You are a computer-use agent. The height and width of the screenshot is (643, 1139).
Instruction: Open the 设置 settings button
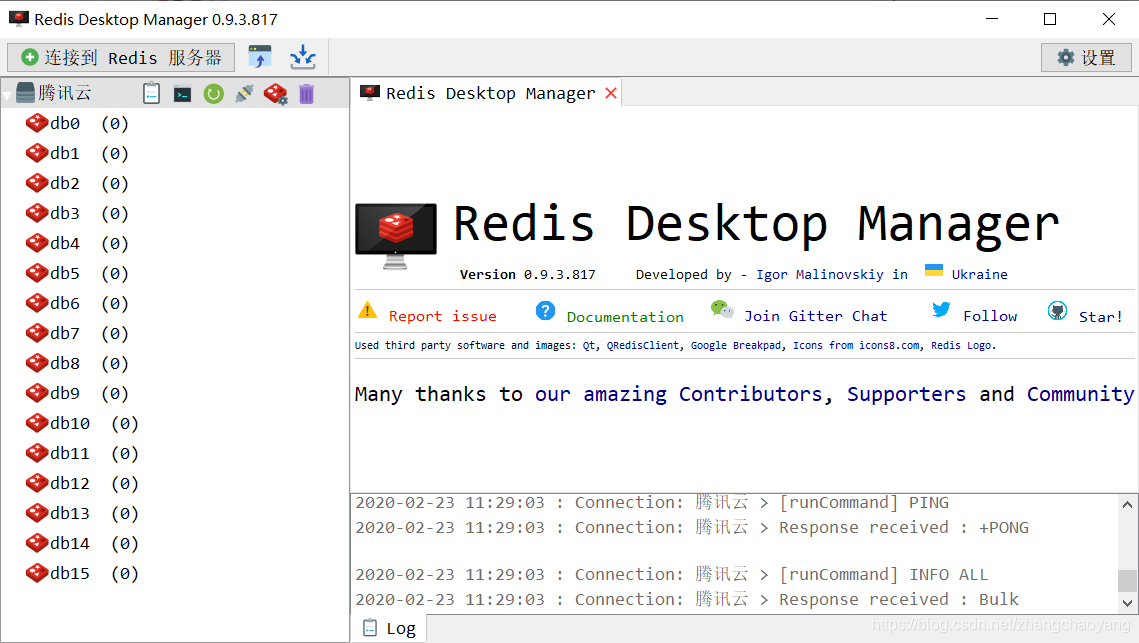coord(1086,57)
